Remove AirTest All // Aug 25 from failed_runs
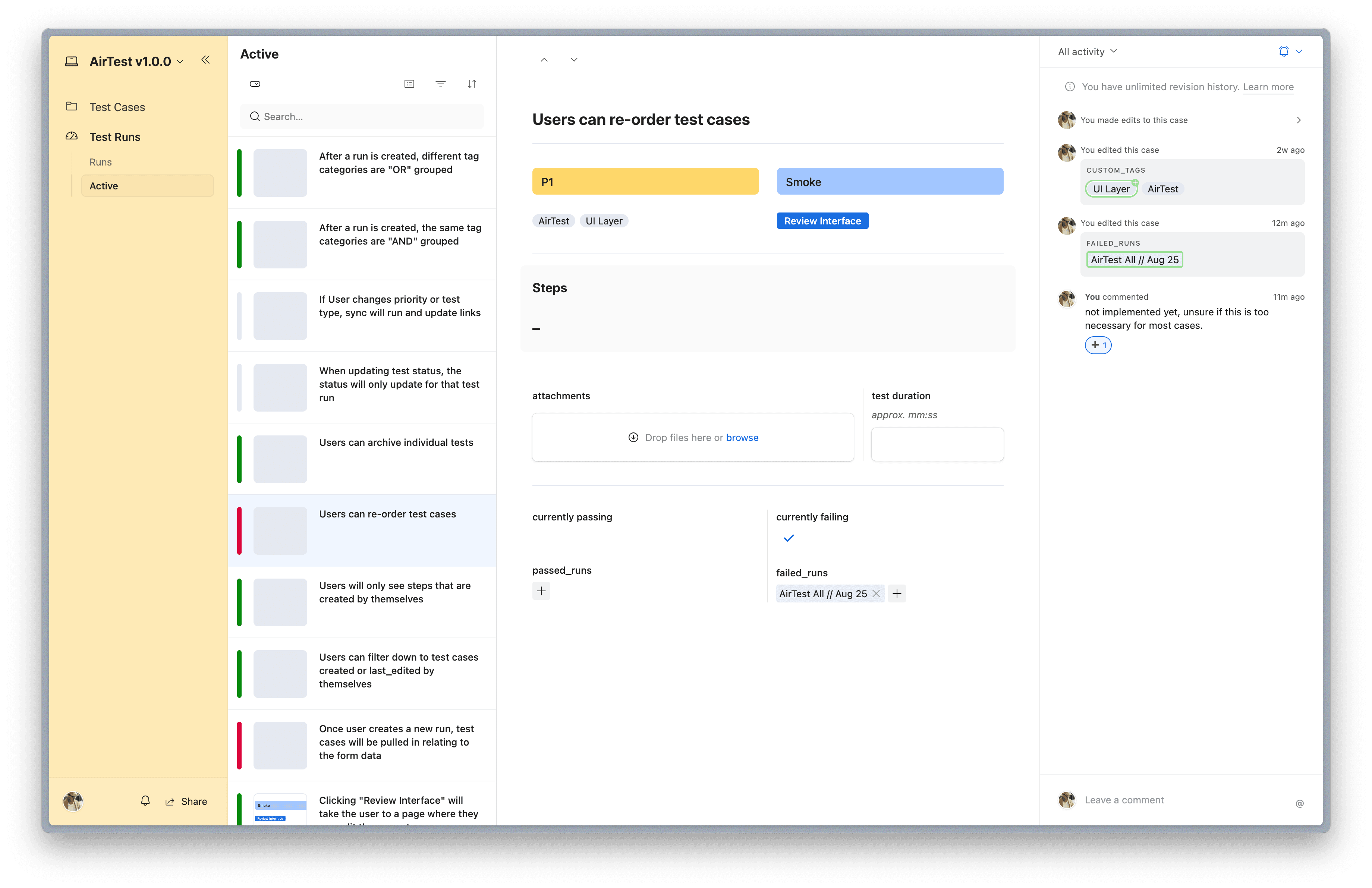 pos(876,593)
